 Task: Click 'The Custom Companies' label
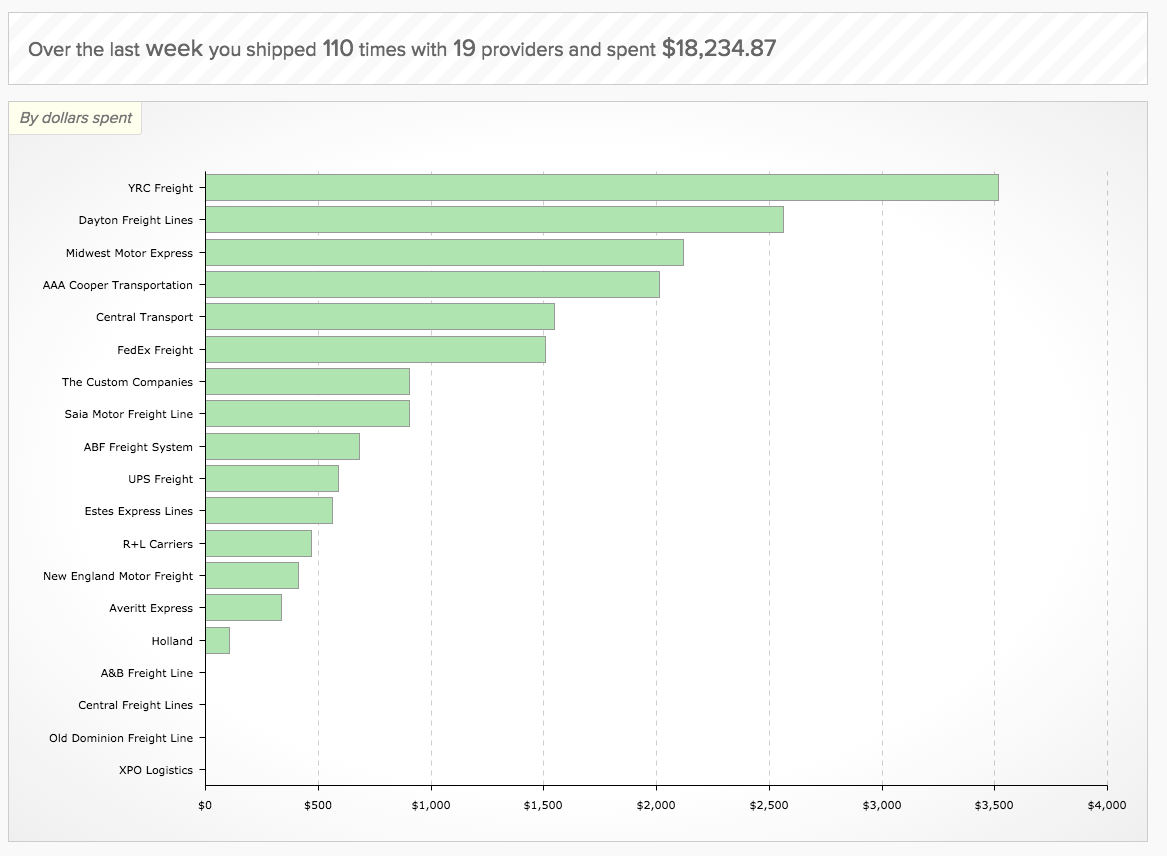(127, 382)
